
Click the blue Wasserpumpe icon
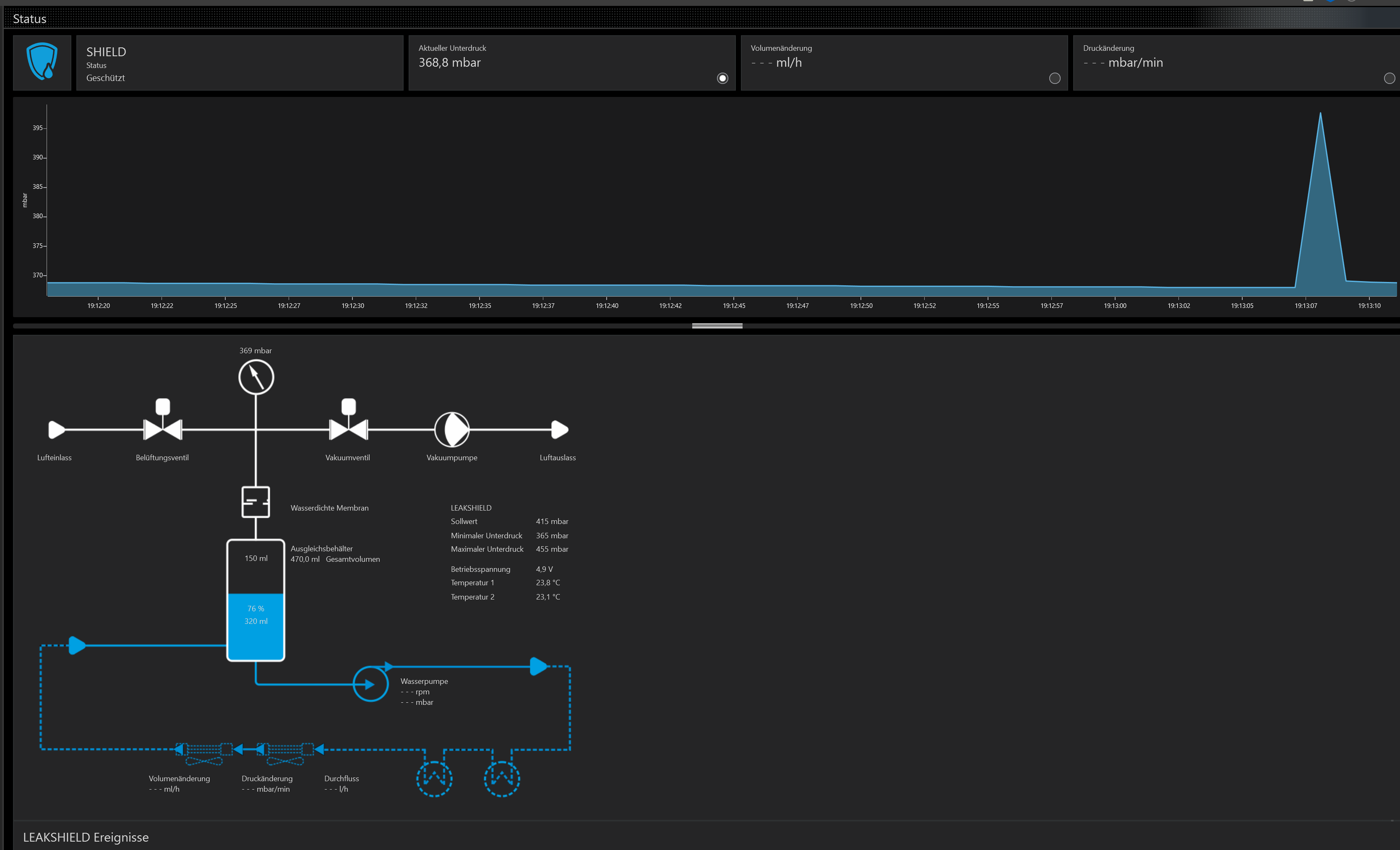[x=370, y=683]
